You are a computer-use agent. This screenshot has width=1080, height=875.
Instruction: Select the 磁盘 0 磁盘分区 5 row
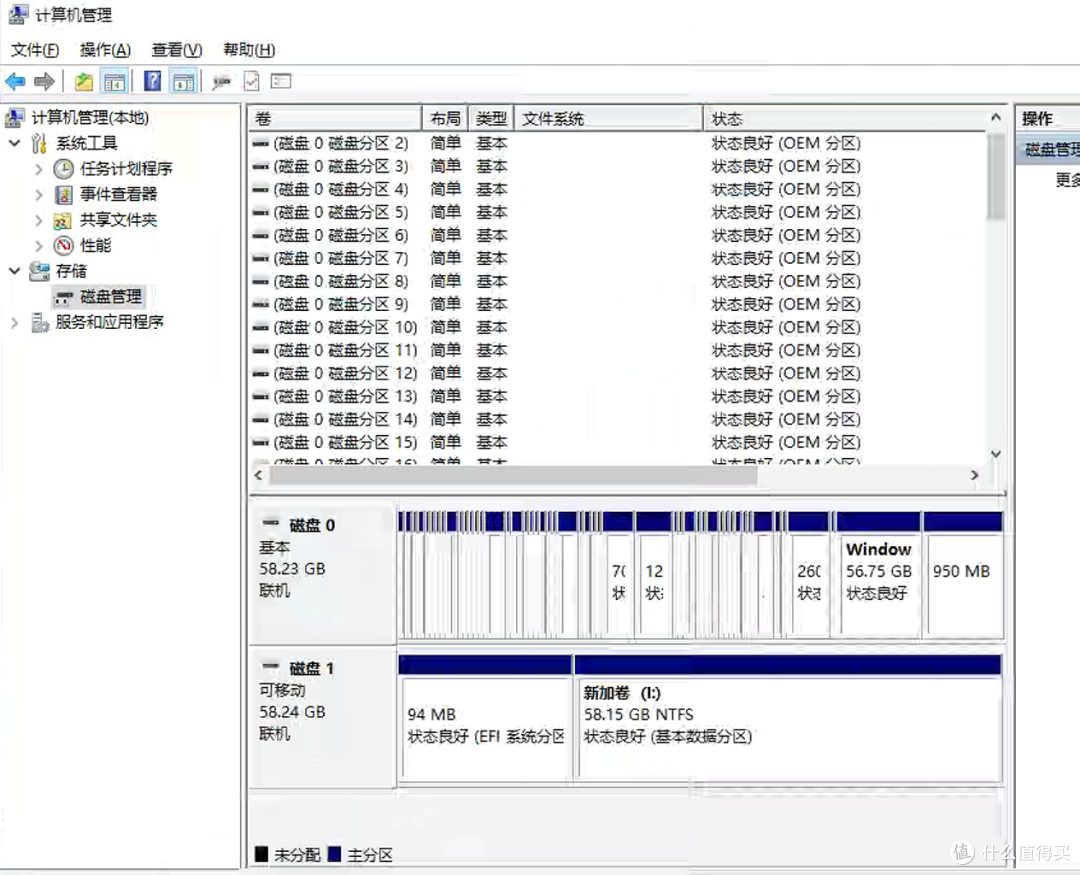click(x=617, y=212)
